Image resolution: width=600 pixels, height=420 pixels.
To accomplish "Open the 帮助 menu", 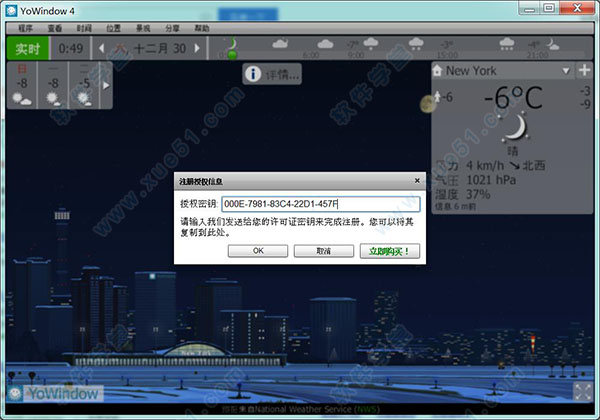I will pos(202,28).
